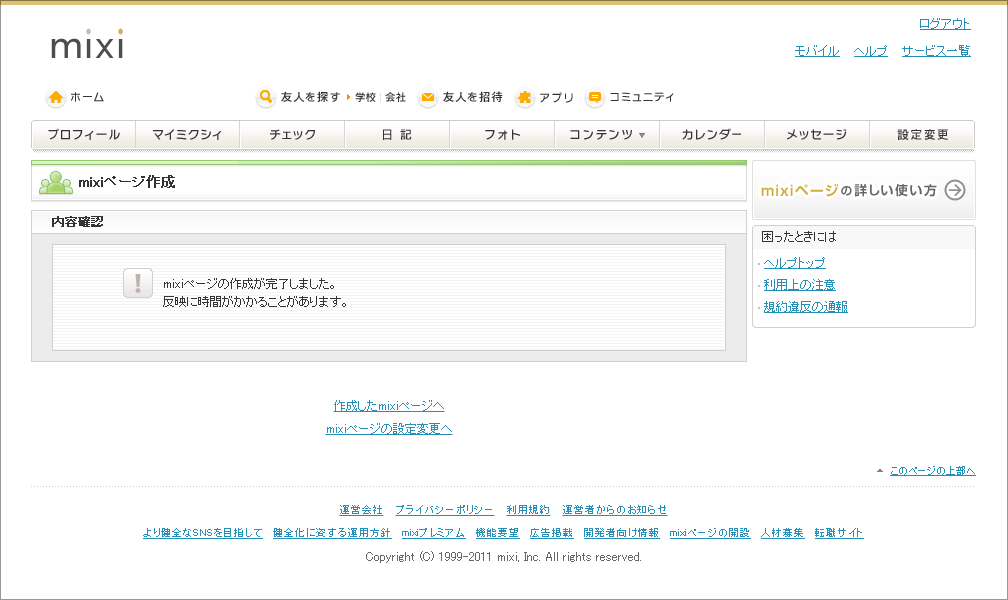Click the page top triangle icon
Screen dimensions: 1008x600
[x=880, y=471]
